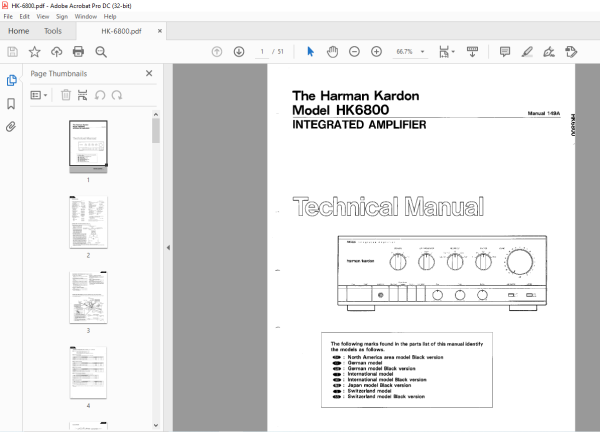Click the Save file icon
600x432 pixels.
(13, 52)
